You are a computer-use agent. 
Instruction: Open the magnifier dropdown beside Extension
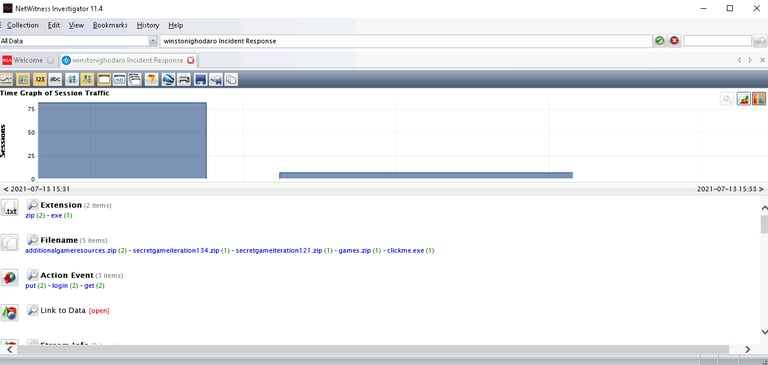(32, 205)
